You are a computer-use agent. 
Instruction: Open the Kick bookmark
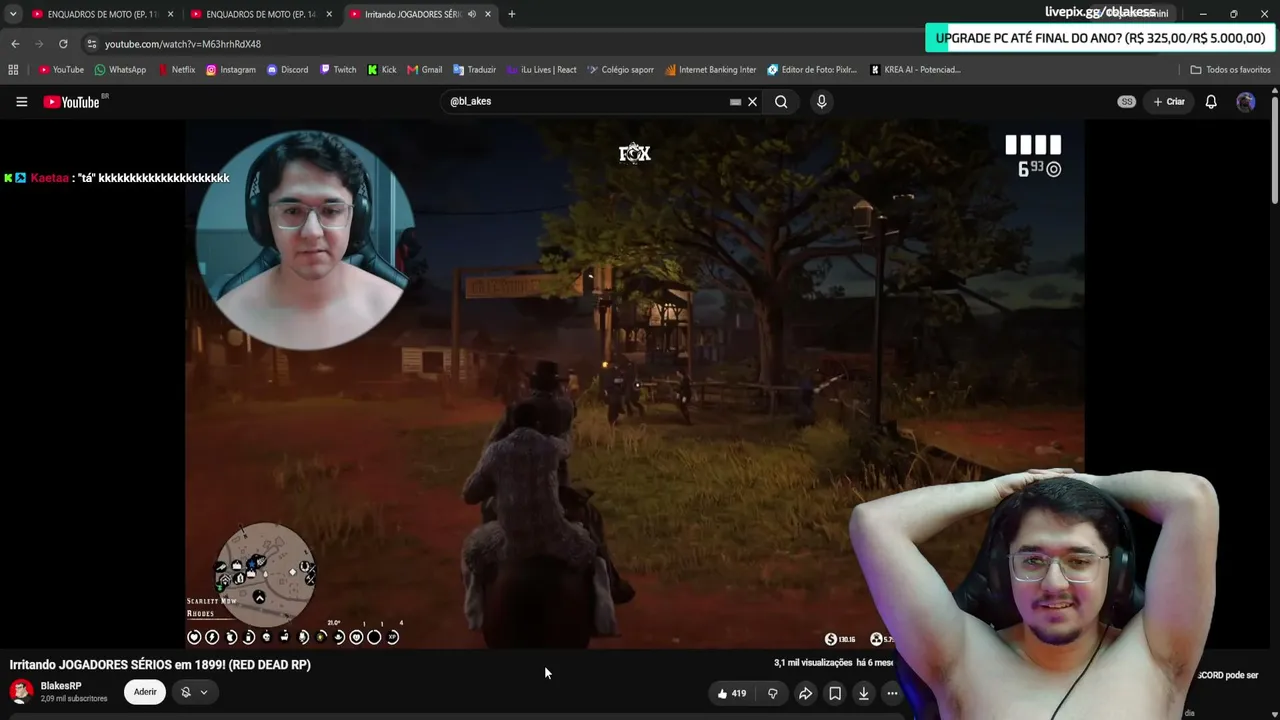(x=382, y=70)
